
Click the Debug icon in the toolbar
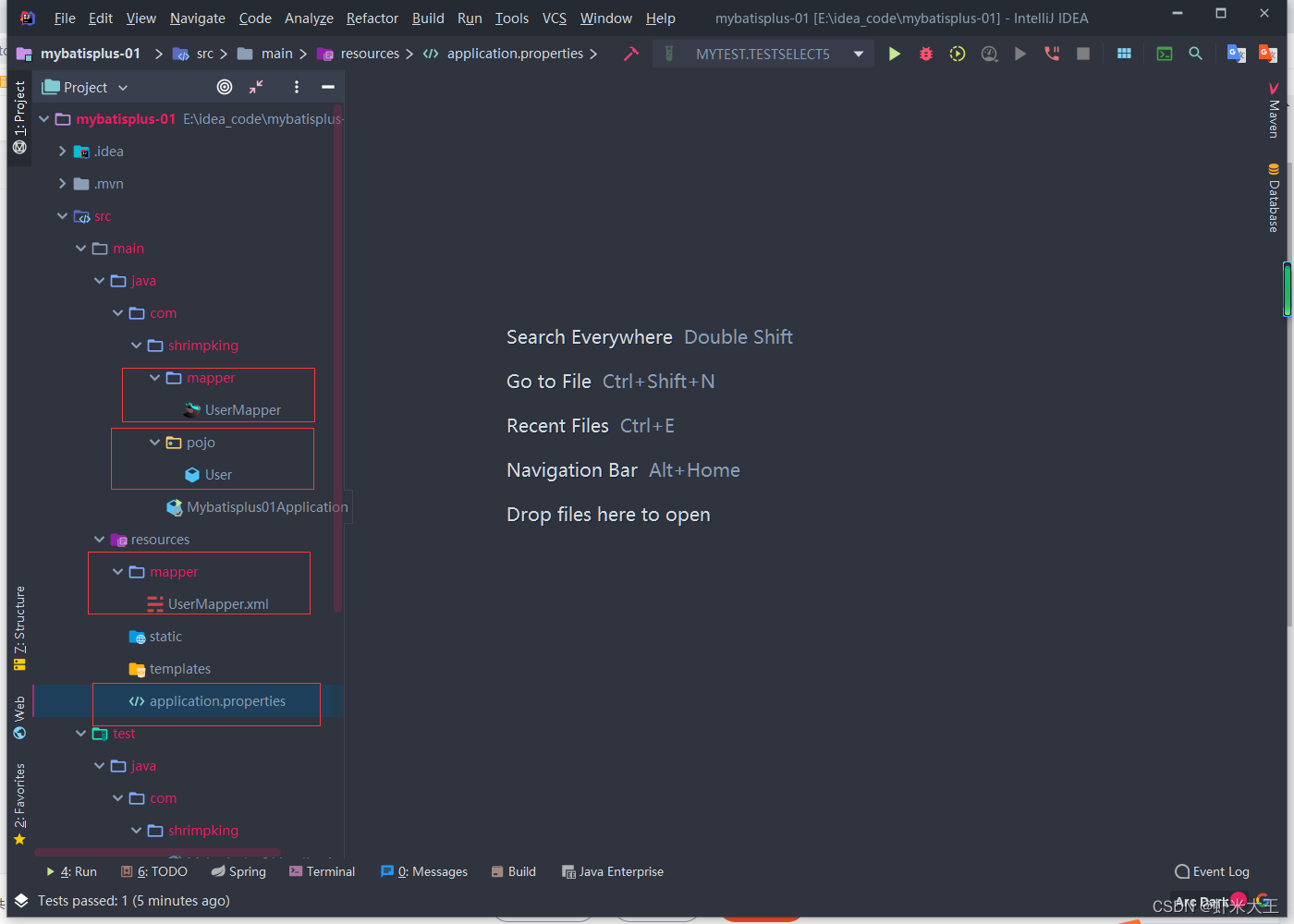coord(925,53)
